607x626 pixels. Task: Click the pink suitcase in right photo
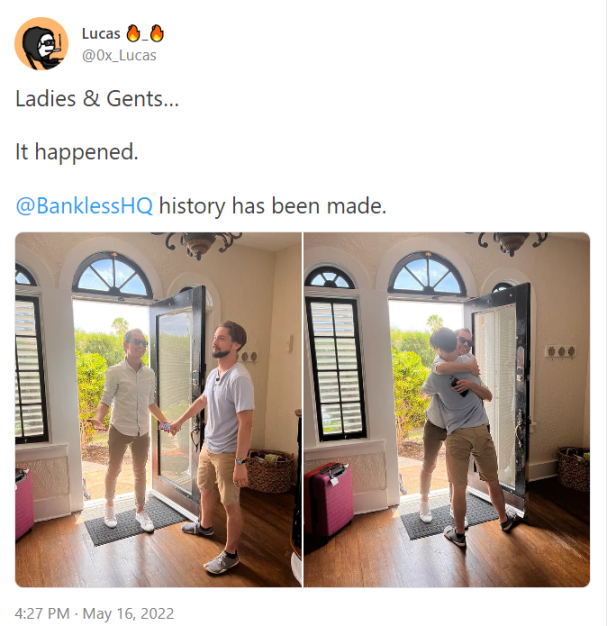(x=329, y=499)
